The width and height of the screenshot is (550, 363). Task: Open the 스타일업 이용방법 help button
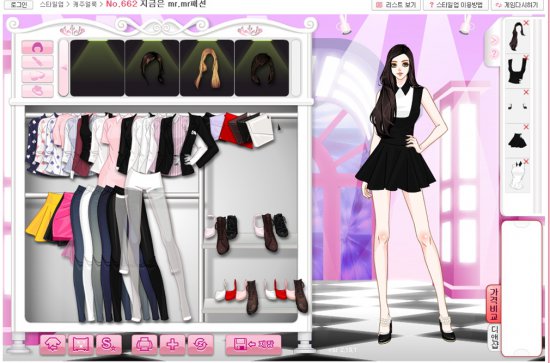pyautogui.click(x=456, y=5)
